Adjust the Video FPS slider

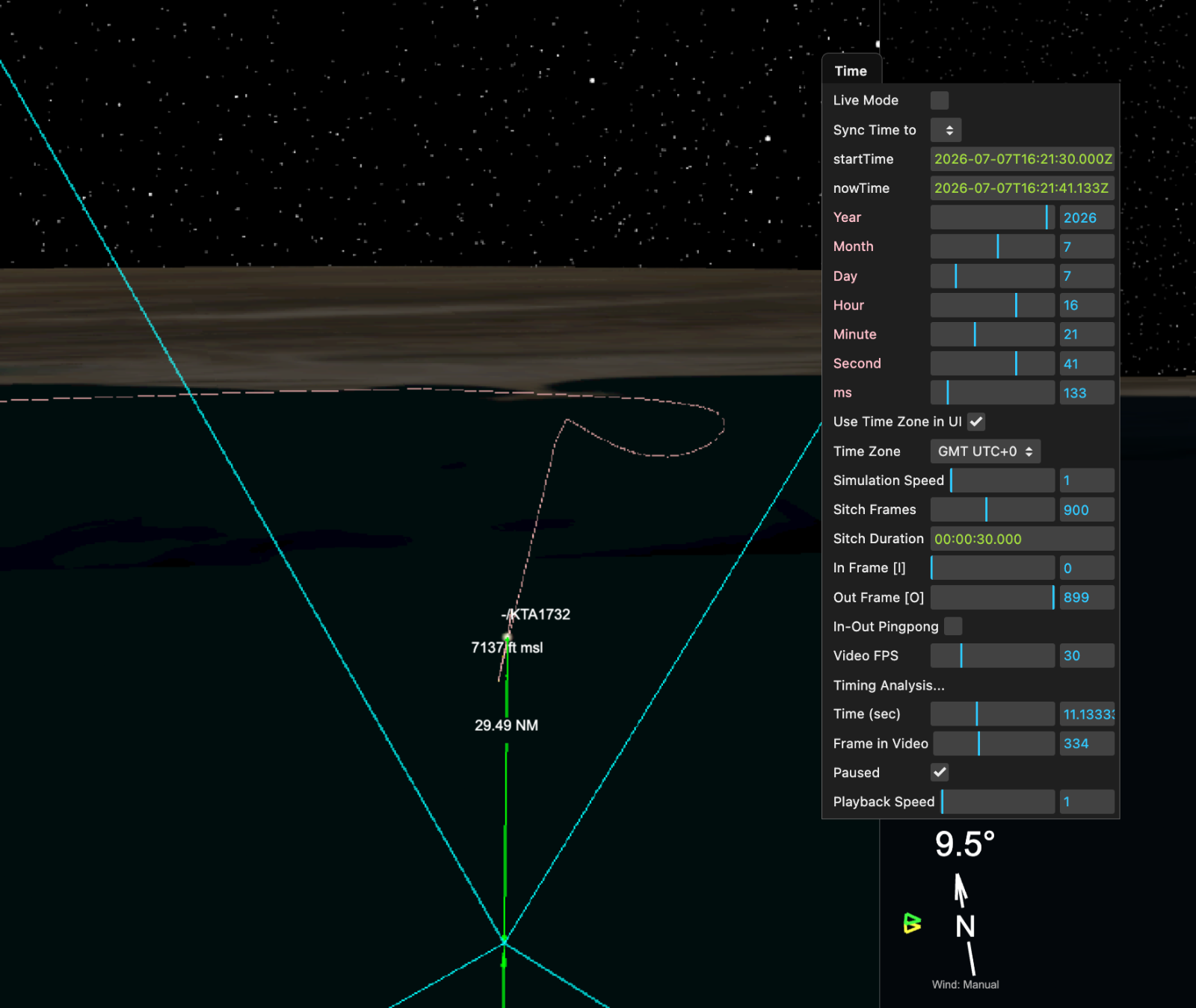click(x=993, y=655)
